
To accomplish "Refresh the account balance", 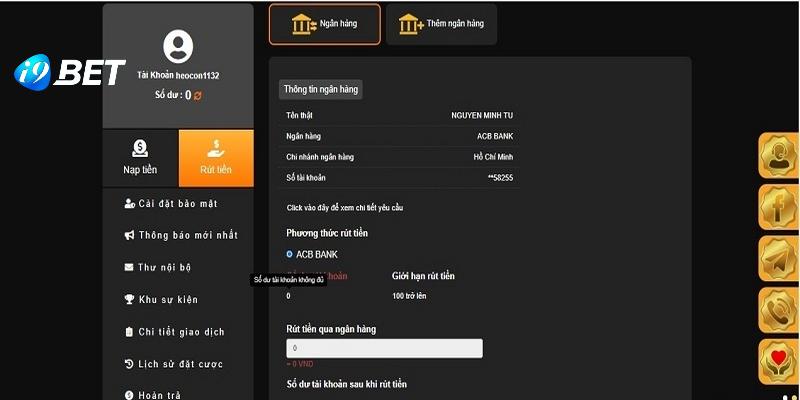I will click(x=198, y=96).
